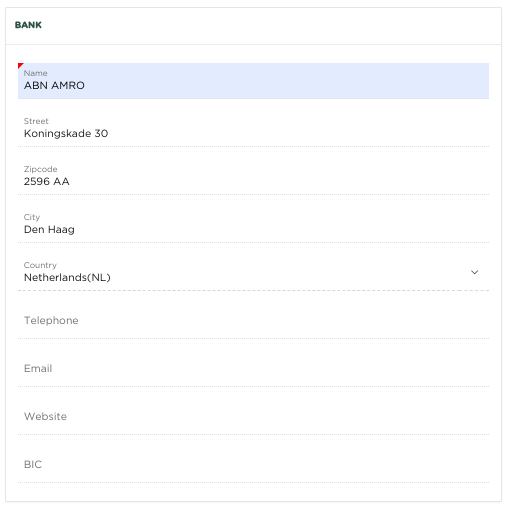Focus the empty Website field
This screenshot has width=509, height=514.
click(x=253, y=417)
